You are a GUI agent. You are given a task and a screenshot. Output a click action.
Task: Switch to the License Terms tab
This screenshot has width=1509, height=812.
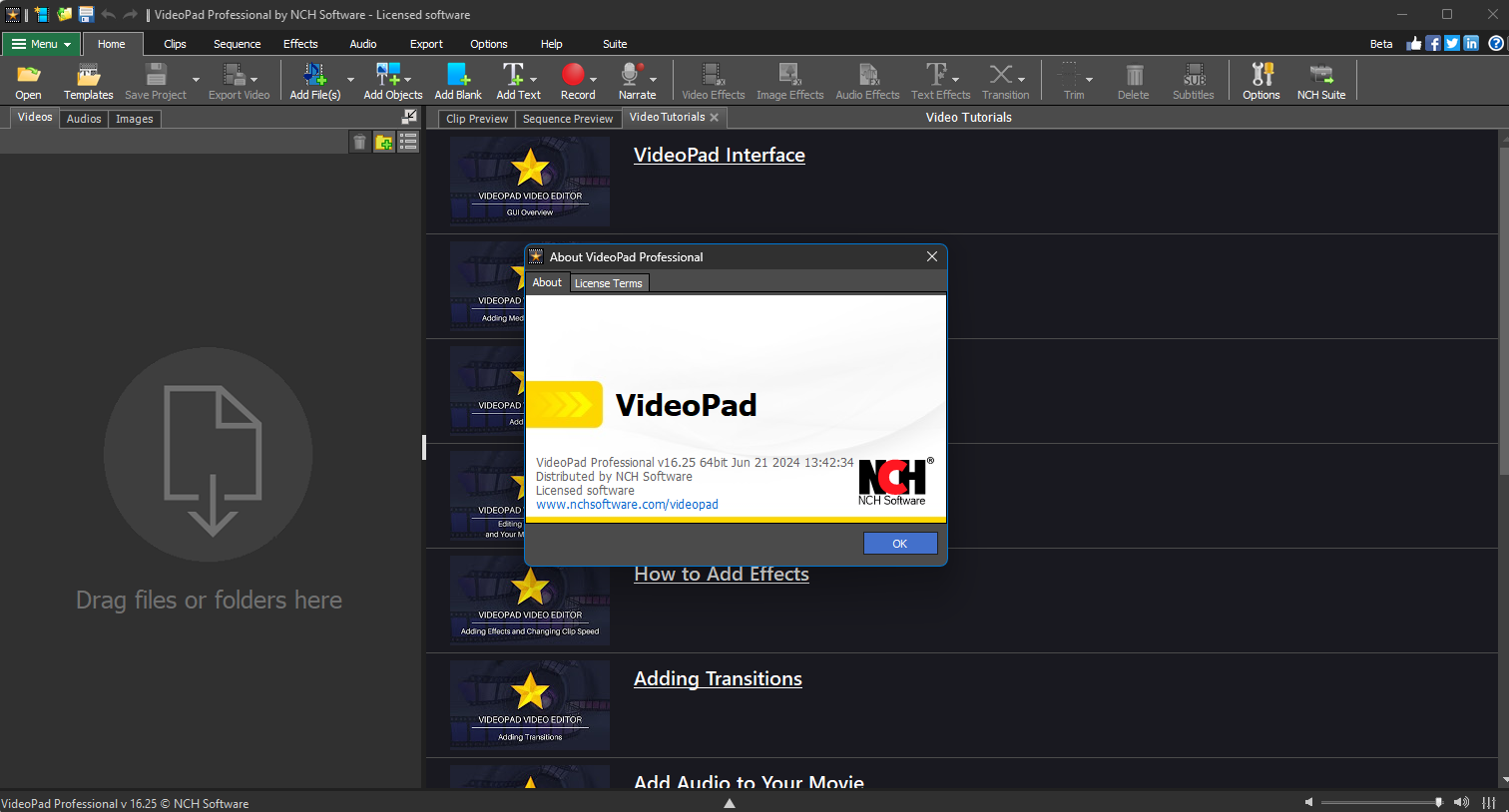[x=608, y=283]
